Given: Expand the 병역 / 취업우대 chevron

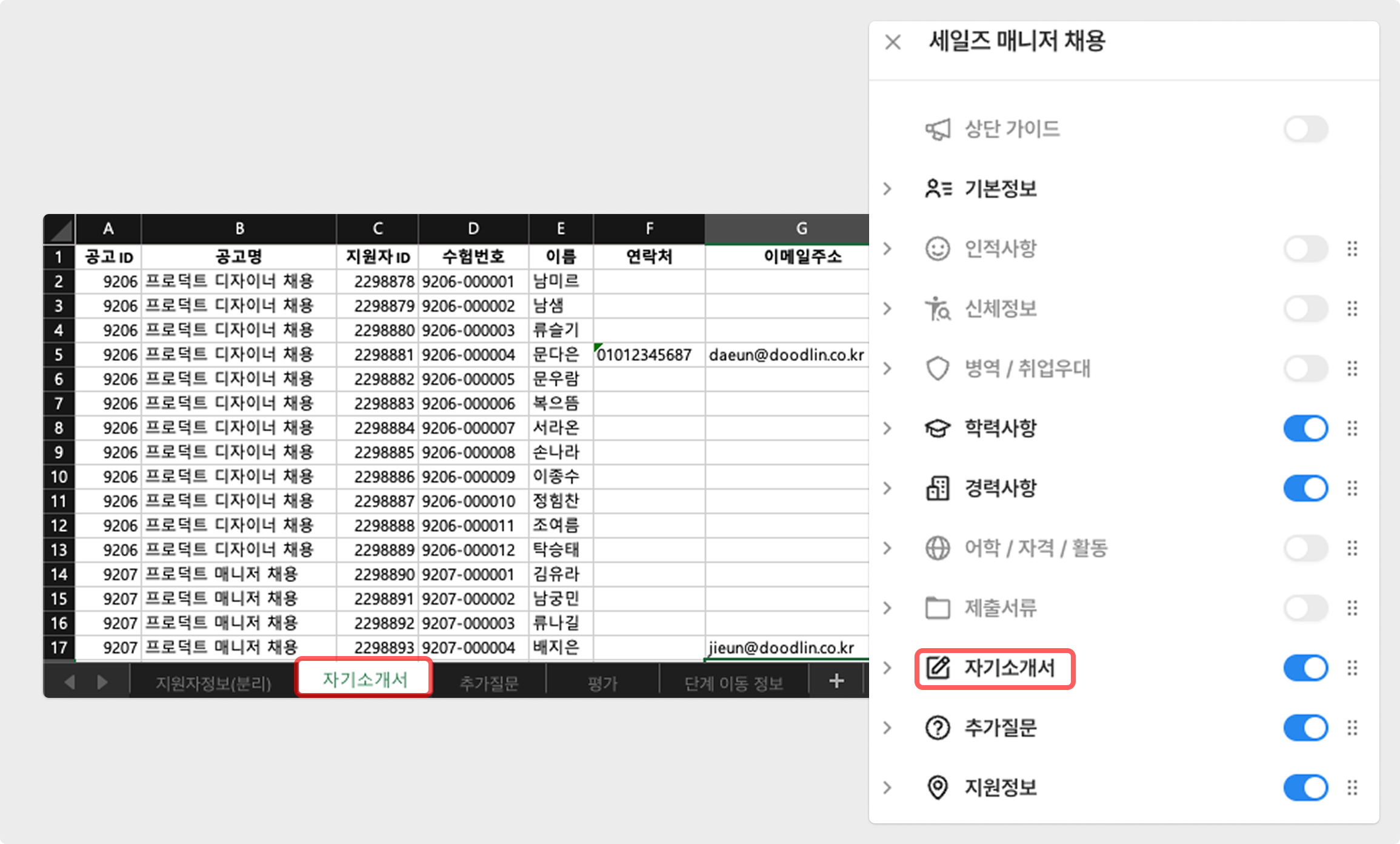Looking at the screenshot, I should pyautogui.click(x=888, y=368).
